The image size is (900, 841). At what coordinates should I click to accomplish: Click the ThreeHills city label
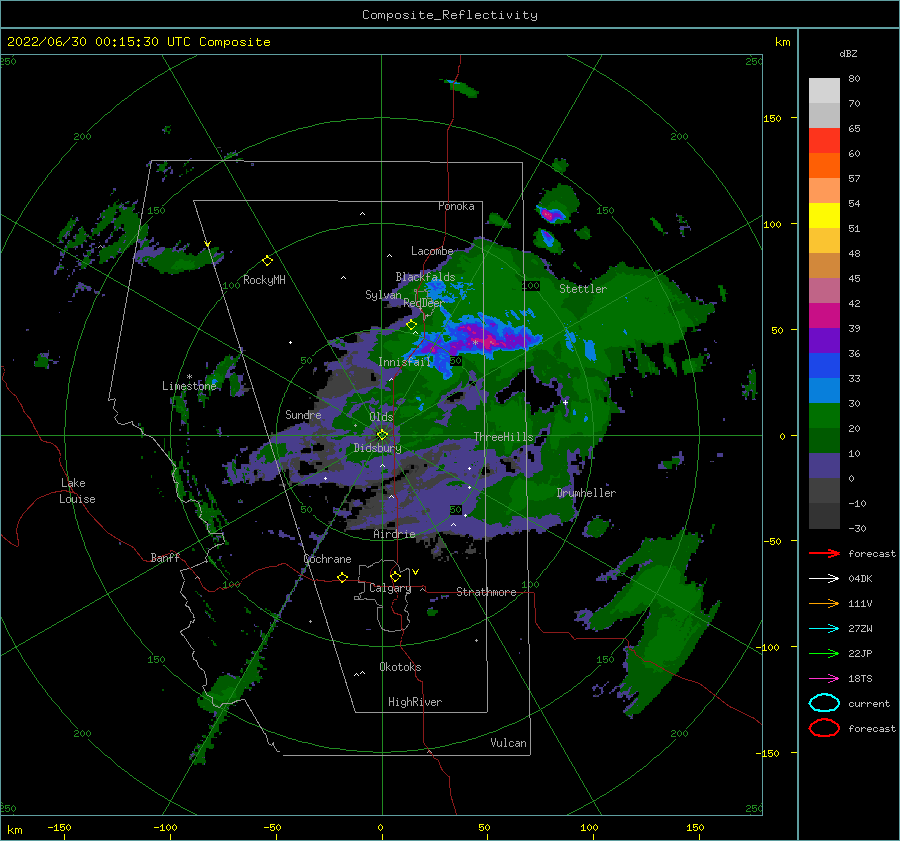(x=503, y=437)
